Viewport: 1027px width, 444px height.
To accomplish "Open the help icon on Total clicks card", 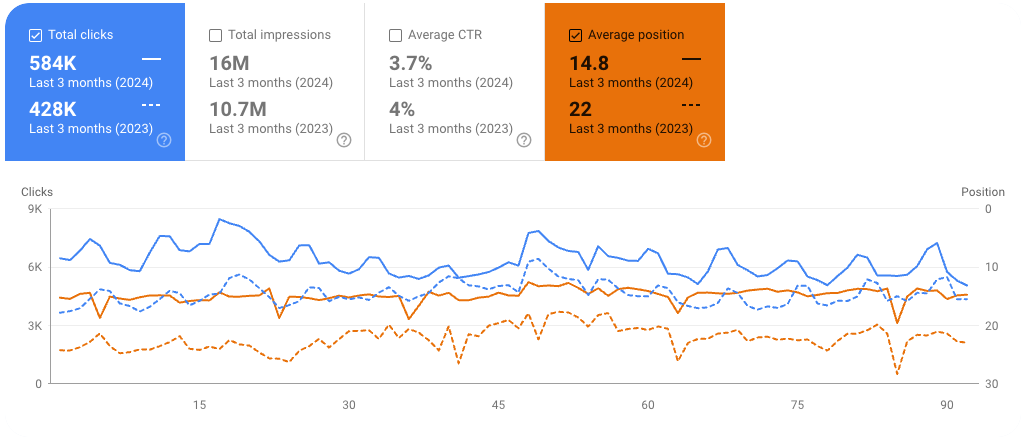I will point(164,140).
